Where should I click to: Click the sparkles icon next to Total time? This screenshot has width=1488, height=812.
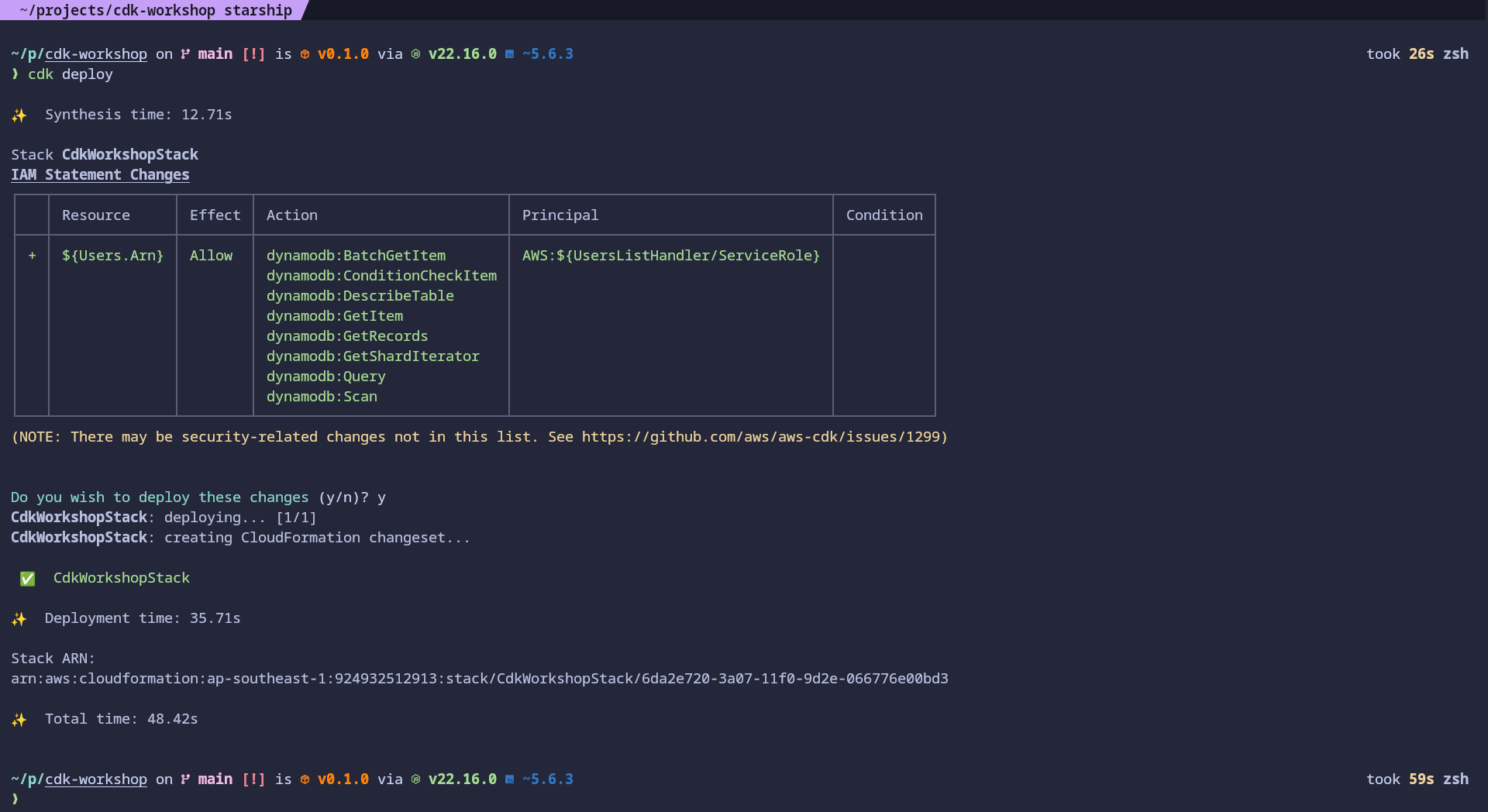coord(19,720)
